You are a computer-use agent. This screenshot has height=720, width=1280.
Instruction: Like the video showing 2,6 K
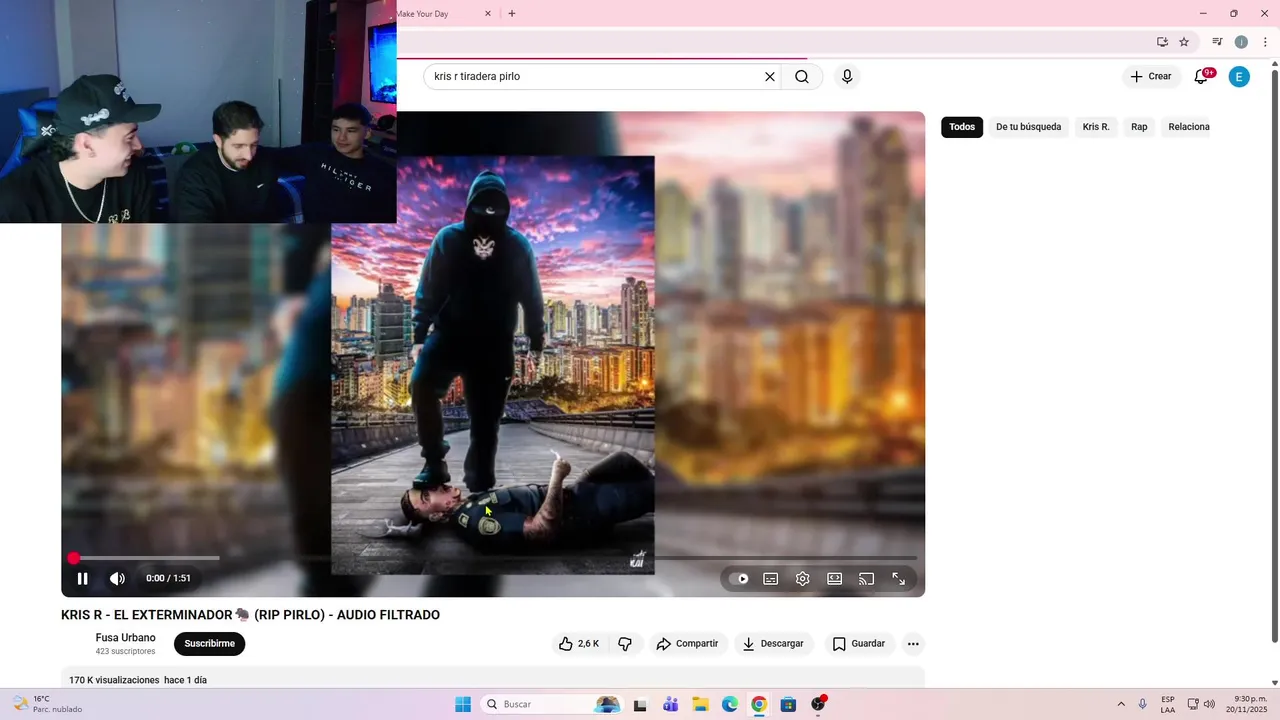(x=579, y=644)
